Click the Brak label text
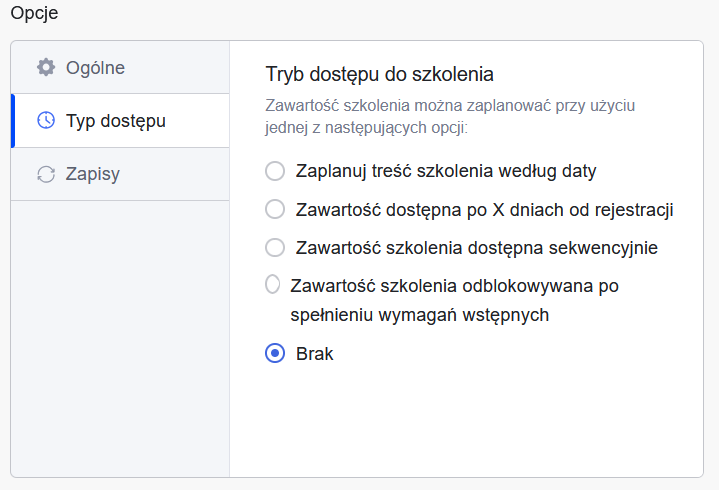The height and width of the screenshot is (490, 719). pyautogui.click(x=315, y=354)
